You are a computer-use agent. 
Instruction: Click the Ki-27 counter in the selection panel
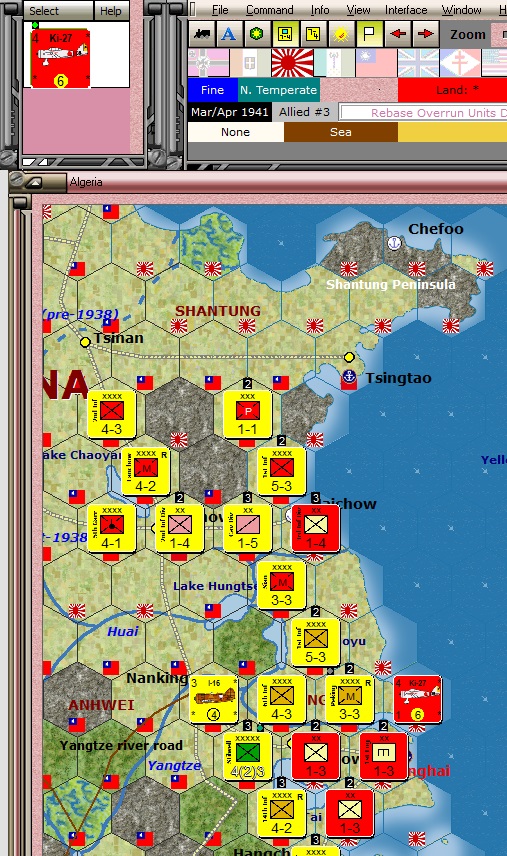[61, 58]
